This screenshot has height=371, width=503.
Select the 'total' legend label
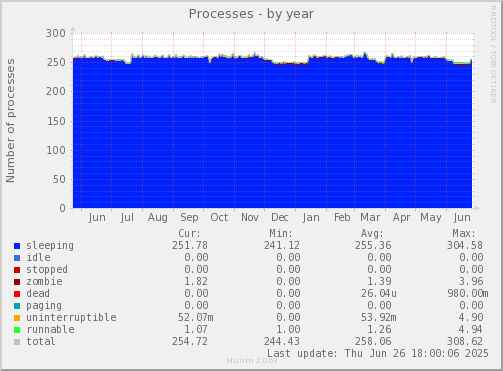(41, 342)
